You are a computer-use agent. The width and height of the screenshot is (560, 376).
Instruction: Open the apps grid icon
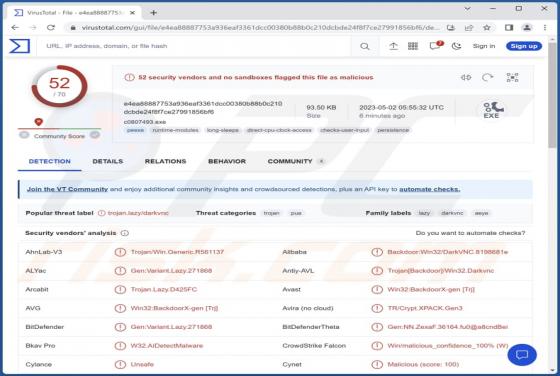click(x=413, y=46)
